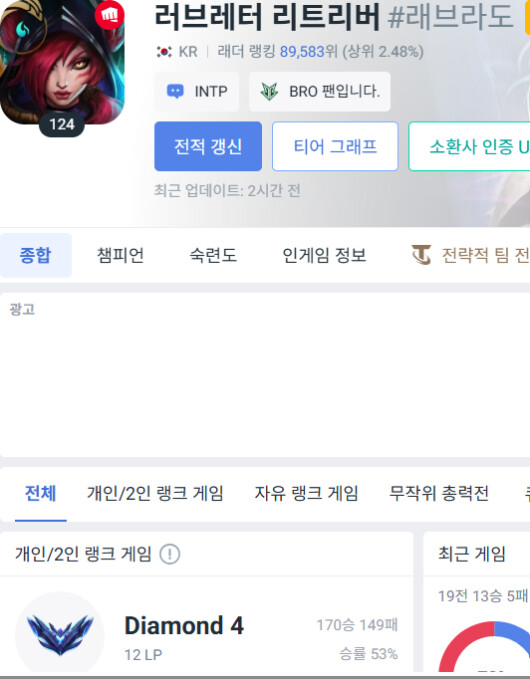Filter by 자유 랭크 게임 tab
Image resolution: width=530 pixels, height=679 pixels.
(306, 493)
